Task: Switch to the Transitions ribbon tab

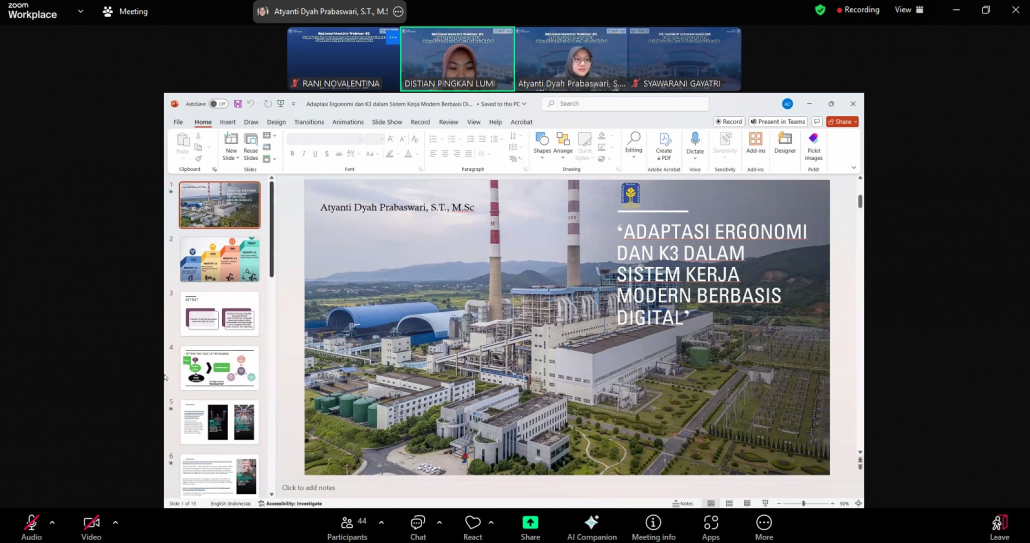Action: pyautogui.click(x=309, y=122)
